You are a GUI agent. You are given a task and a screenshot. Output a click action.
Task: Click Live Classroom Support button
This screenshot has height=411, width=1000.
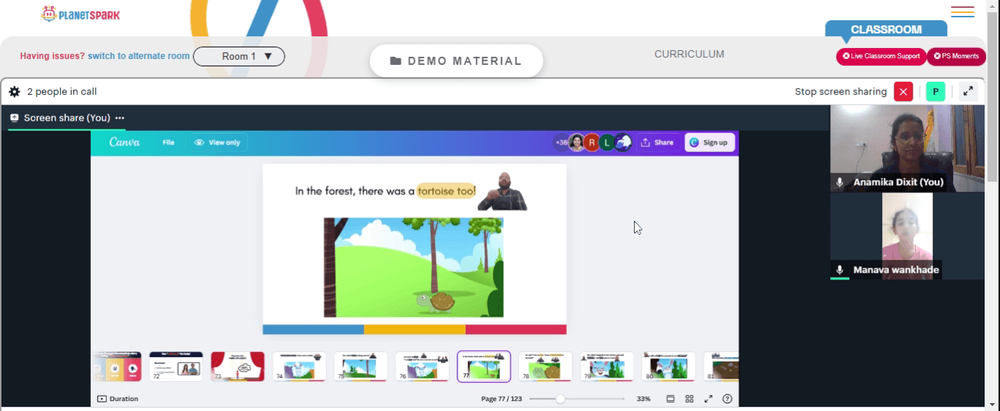pos(881,56)
